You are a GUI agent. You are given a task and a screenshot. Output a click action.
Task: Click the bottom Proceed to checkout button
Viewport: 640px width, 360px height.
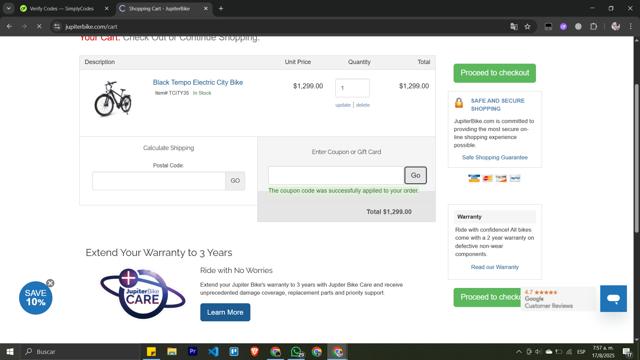click(x=487, y=297)
